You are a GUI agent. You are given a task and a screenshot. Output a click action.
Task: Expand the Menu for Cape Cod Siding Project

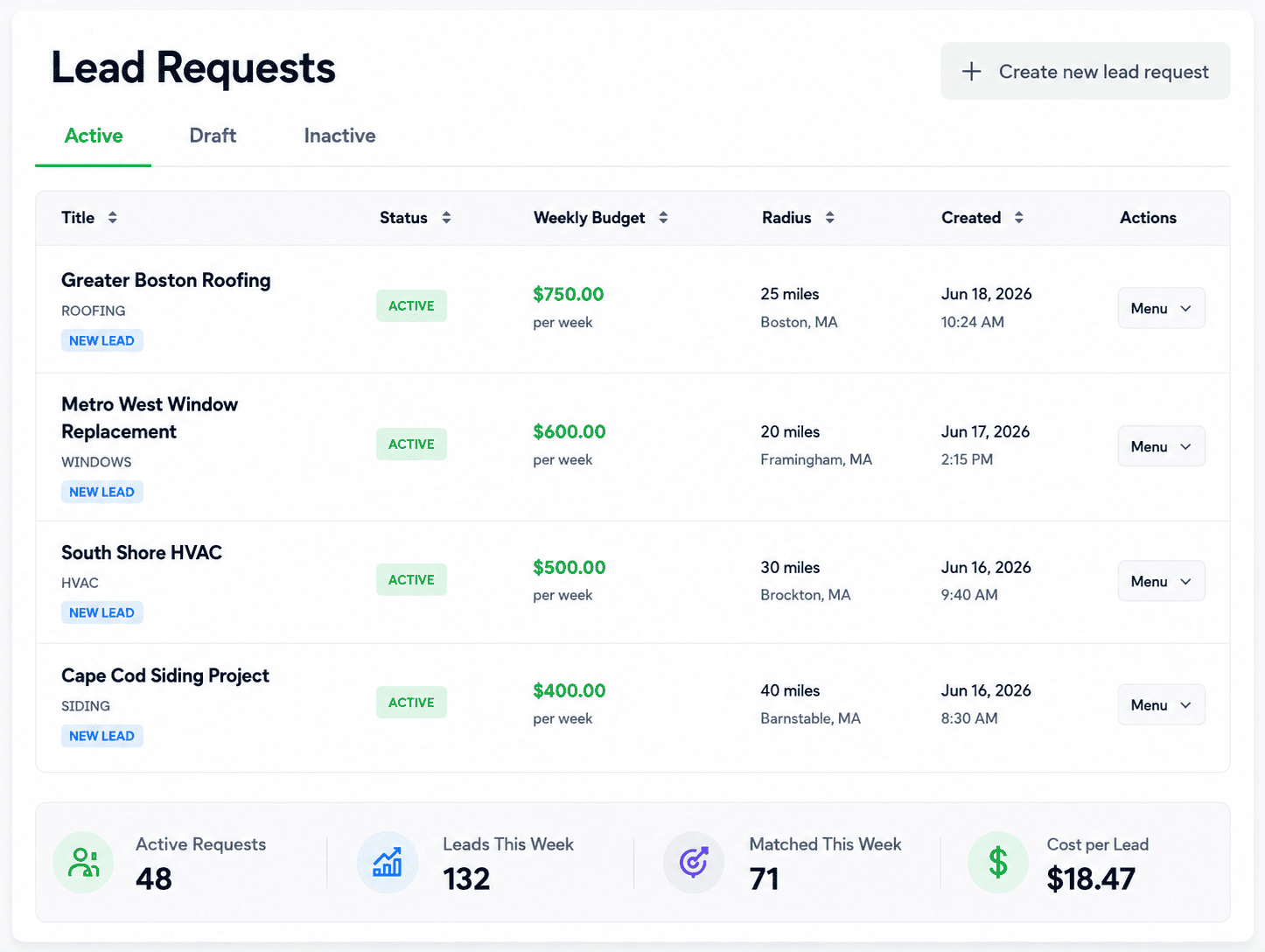point(1161,704)
